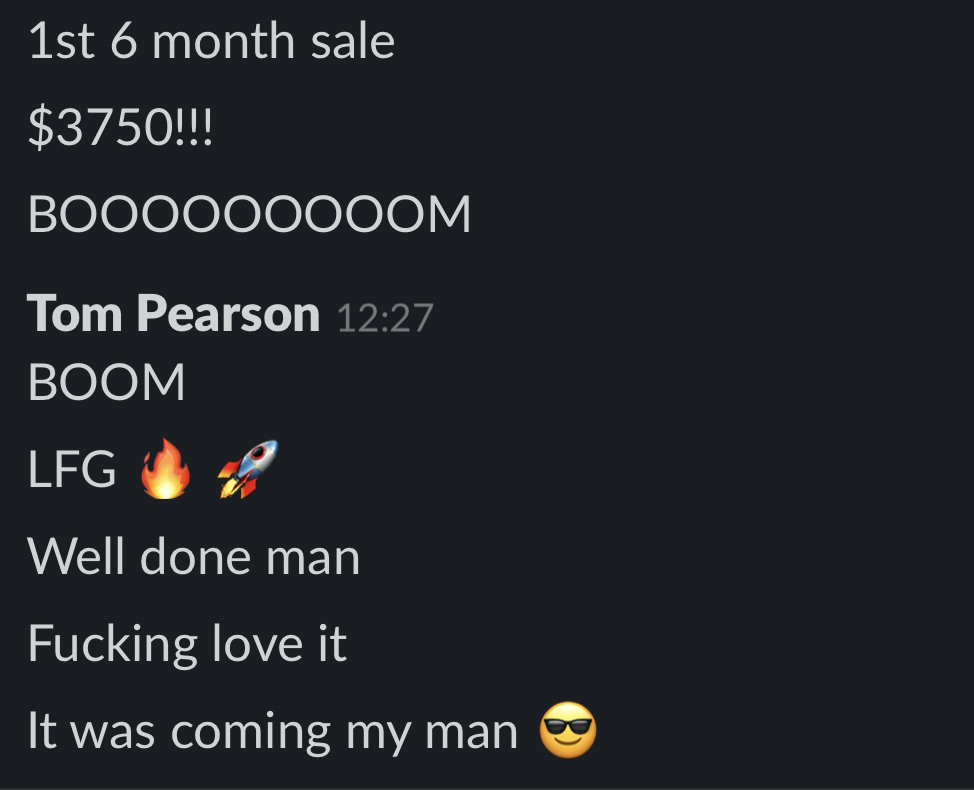Select the 'Fucking love it' message
Image resolution: width=974 pixels, height=790 pixels.
coord(187,643)
